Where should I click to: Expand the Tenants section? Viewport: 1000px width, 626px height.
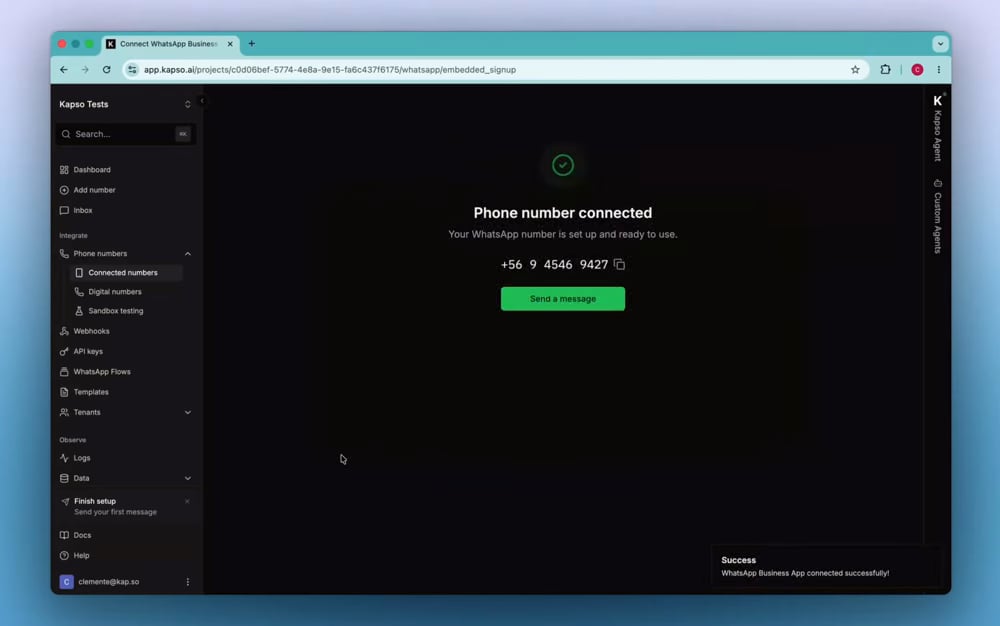tap(188, 412)
